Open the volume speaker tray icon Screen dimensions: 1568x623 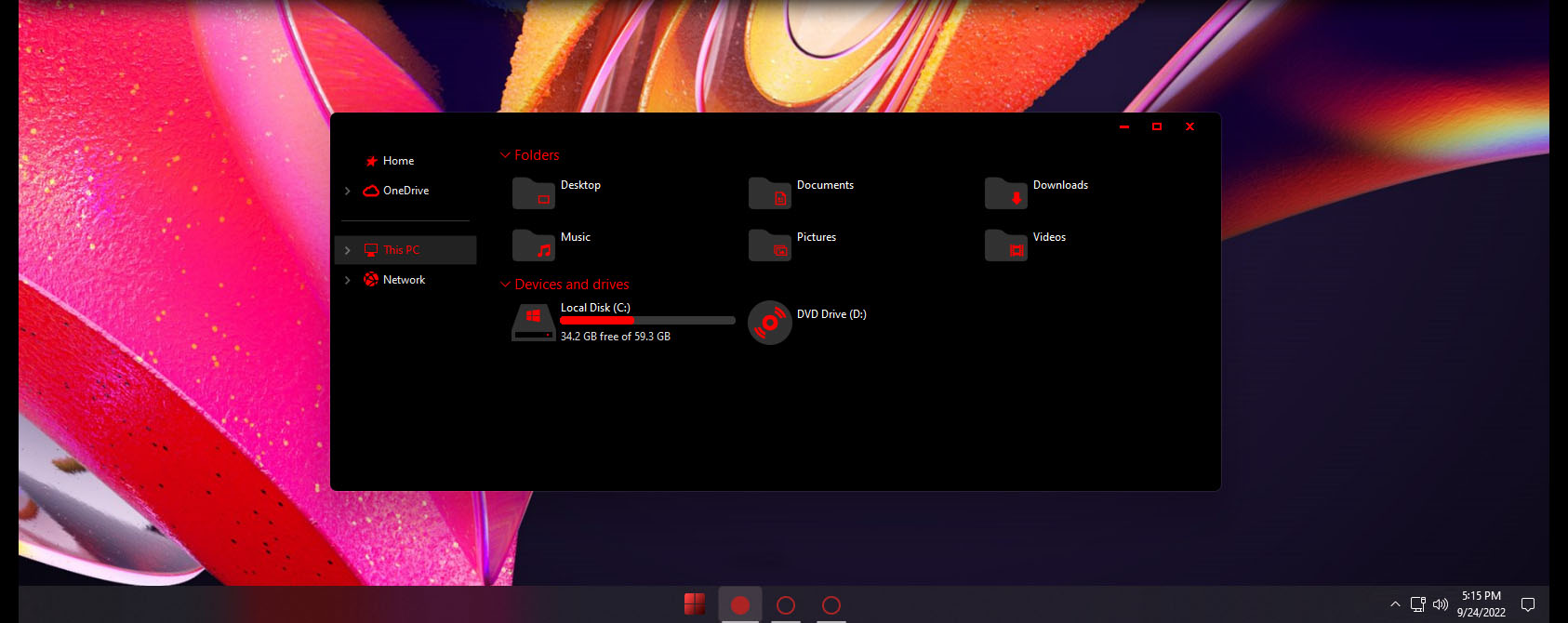coord(1441,604)
